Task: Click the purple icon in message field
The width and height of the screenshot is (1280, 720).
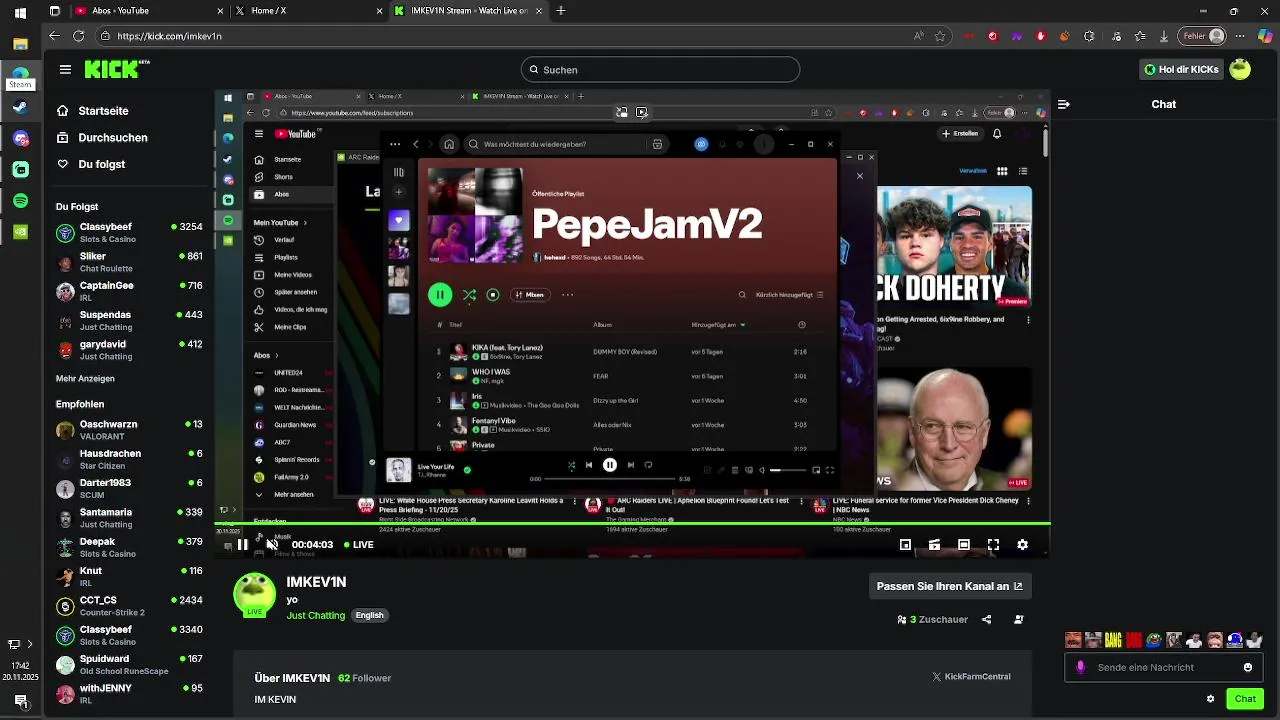Action: coord(1080,667)
